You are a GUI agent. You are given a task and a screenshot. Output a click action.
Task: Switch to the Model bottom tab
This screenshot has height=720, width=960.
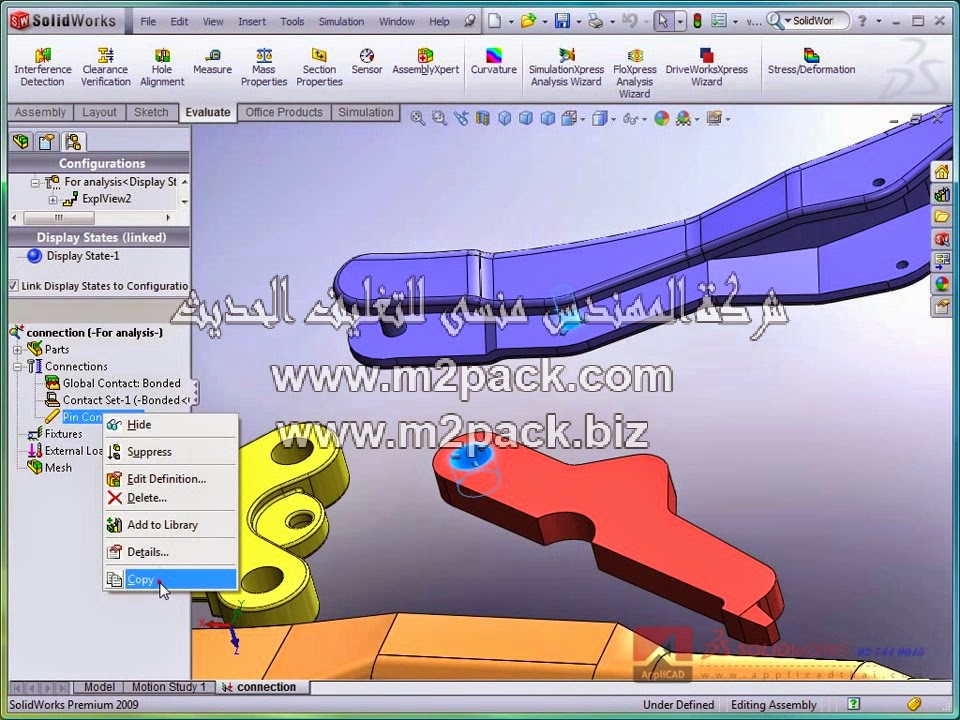(x=99, y=687)
